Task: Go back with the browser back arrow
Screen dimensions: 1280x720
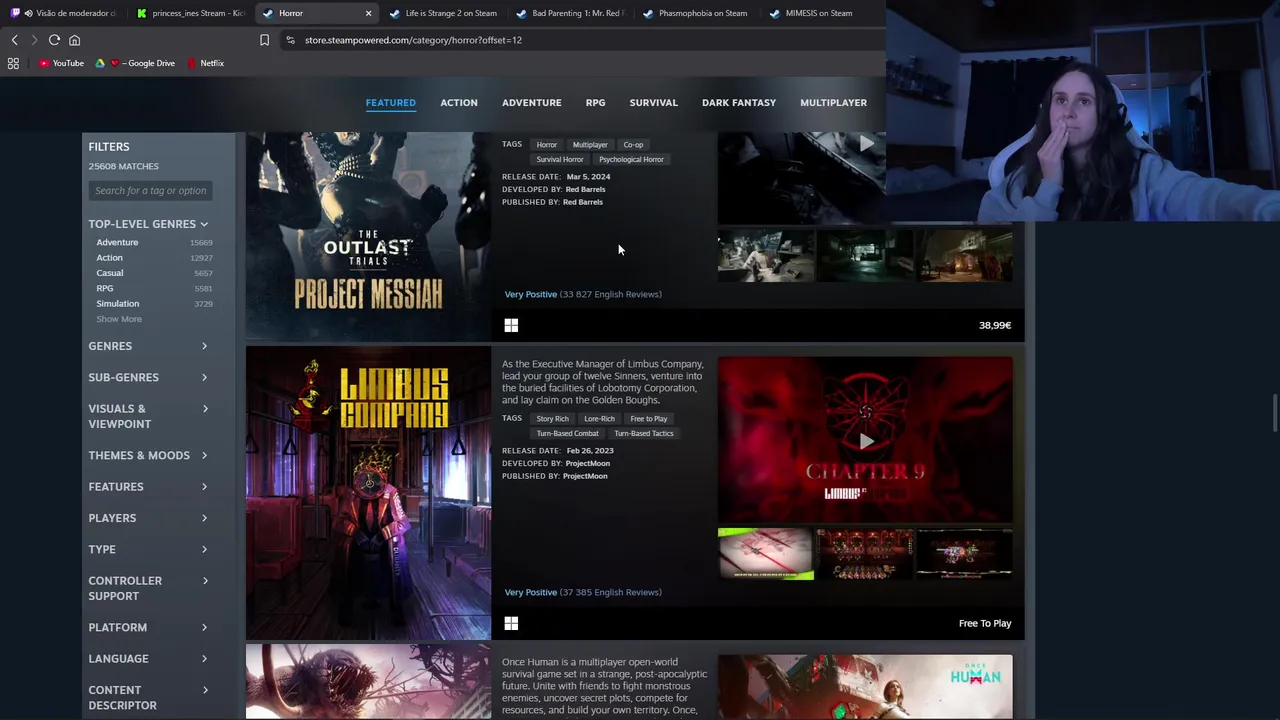Action: point(15,40)
